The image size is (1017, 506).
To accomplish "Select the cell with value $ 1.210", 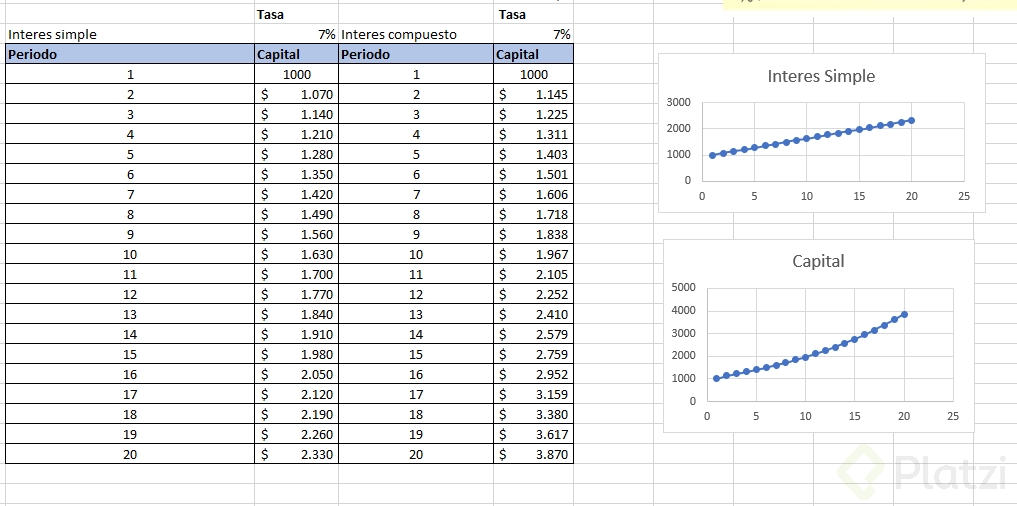I will point(296,135).
